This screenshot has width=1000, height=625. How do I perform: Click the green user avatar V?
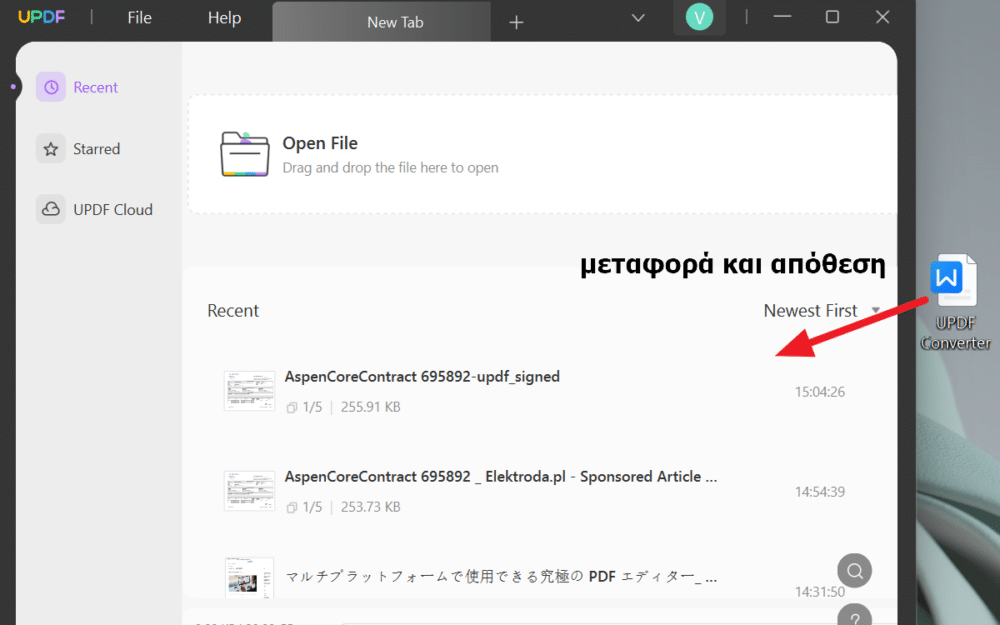pyautogui.click(x=699, y=18)
